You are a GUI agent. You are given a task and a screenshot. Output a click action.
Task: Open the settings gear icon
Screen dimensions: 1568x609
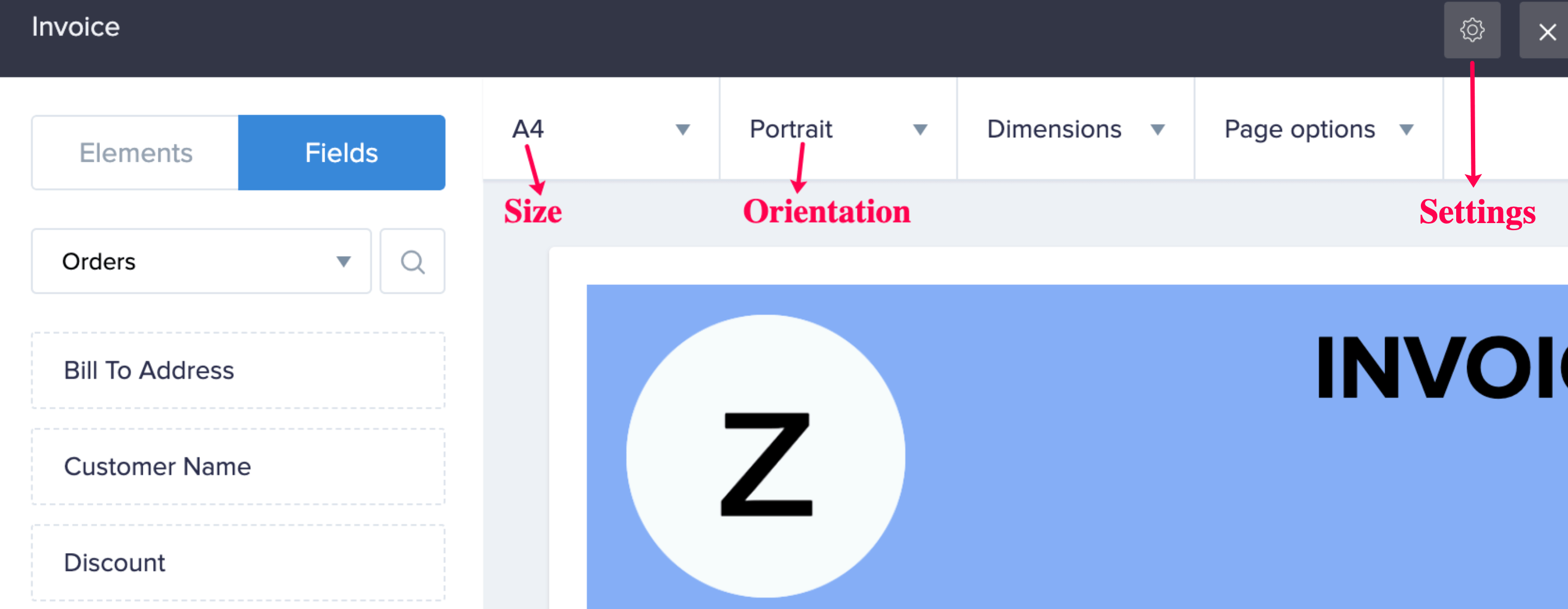pos(1471,30)
